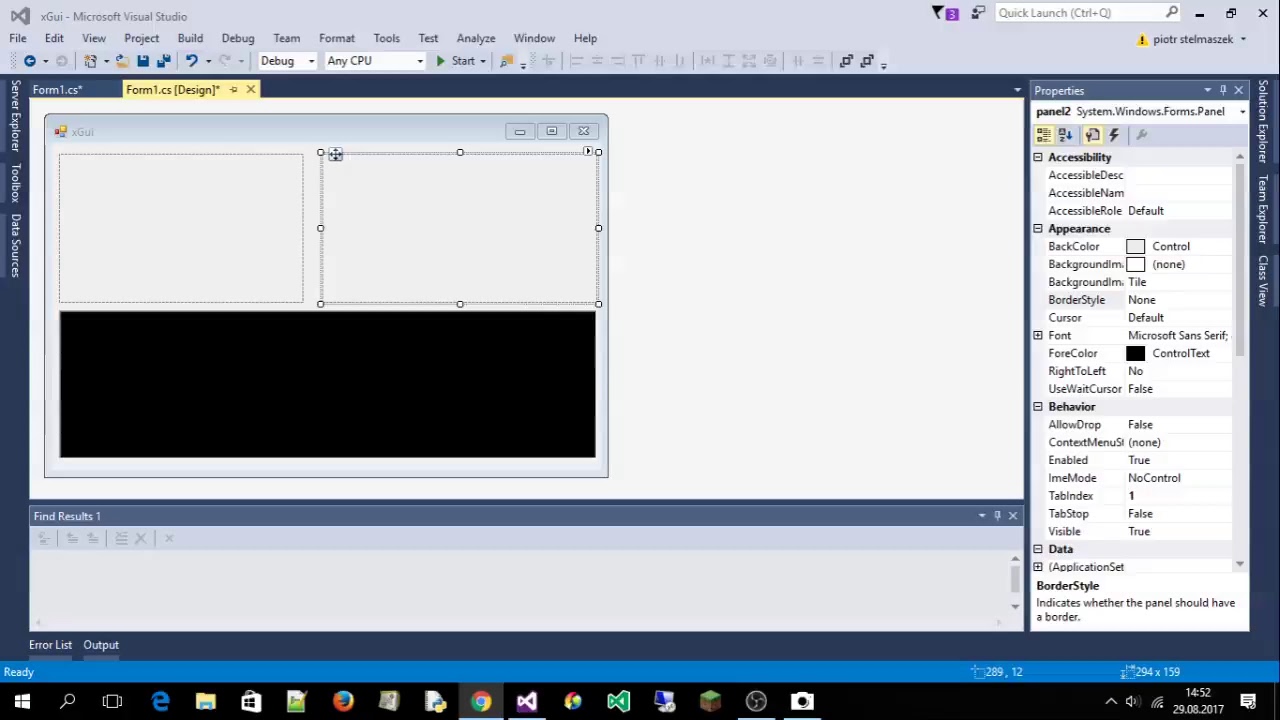
Task: Open the feedback icon beside notifications
Action: pyautogui.click(x=978, y=13)
